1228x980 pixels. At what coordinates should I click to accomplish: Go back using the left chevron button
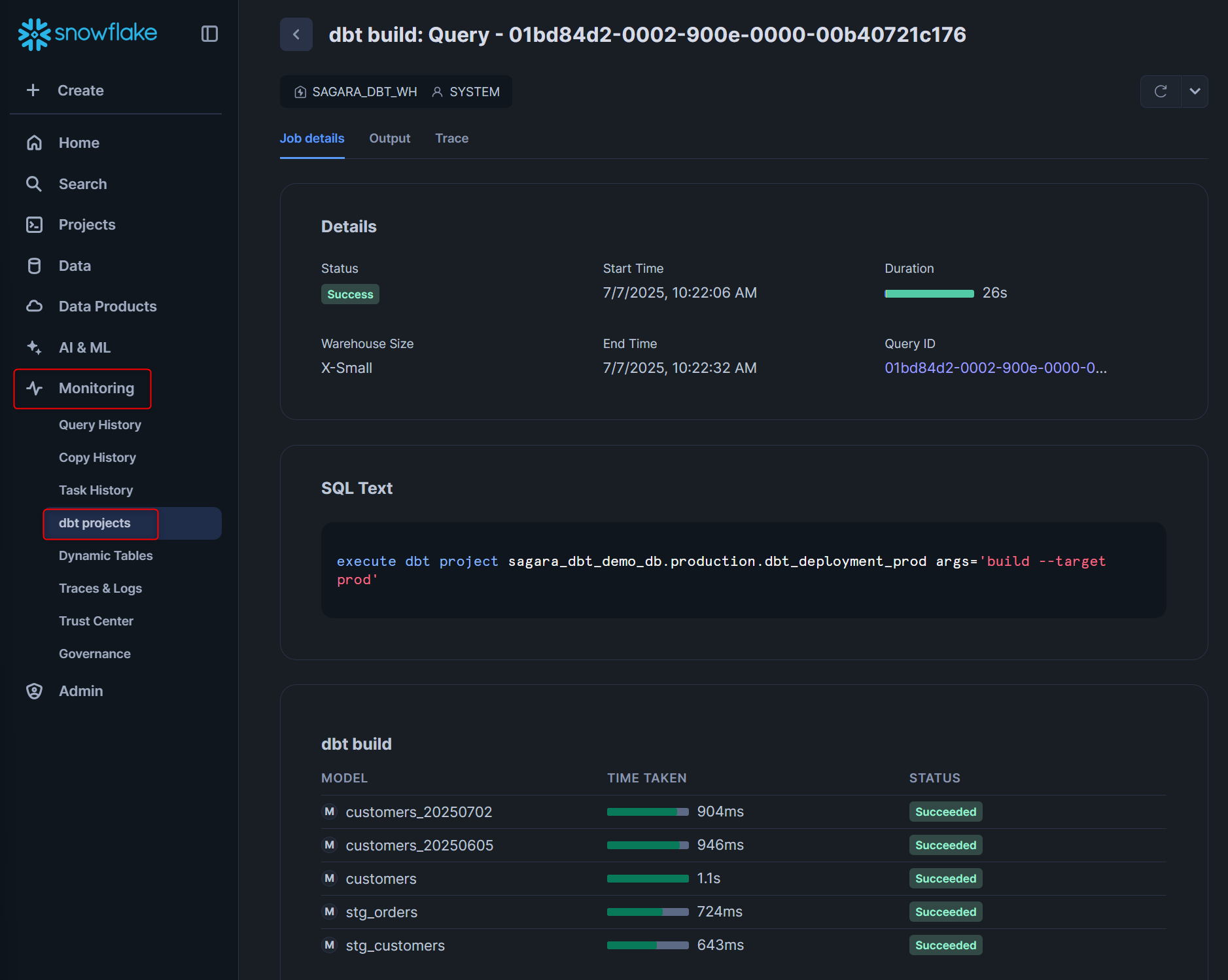click(296, 34)
